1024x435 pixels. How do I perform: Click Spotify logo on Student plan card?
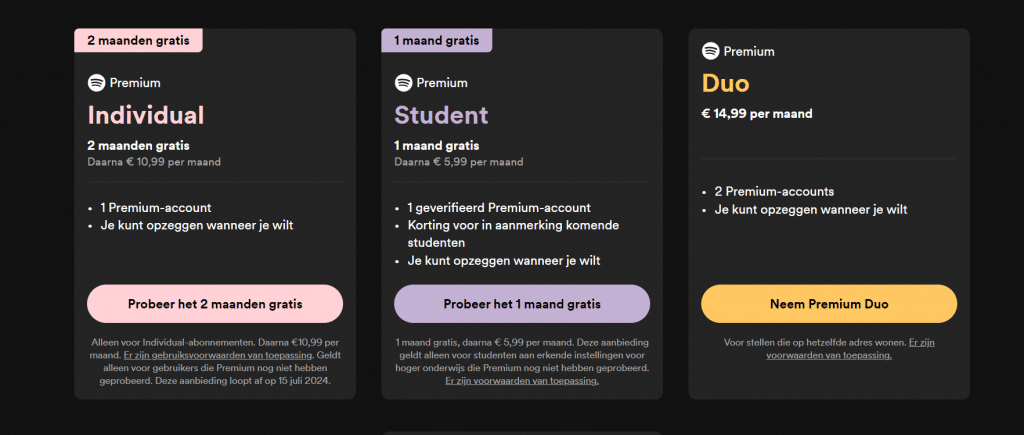tap(404, 83)
